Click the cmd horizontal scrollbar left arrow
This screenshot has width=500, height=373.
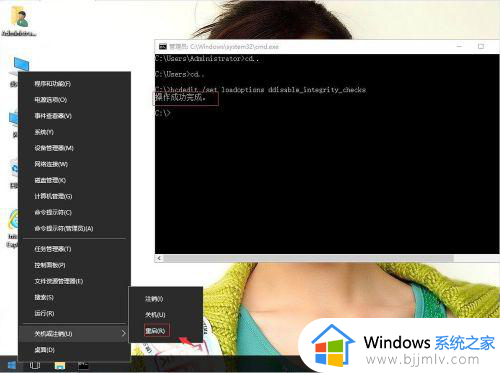point(159,258)
